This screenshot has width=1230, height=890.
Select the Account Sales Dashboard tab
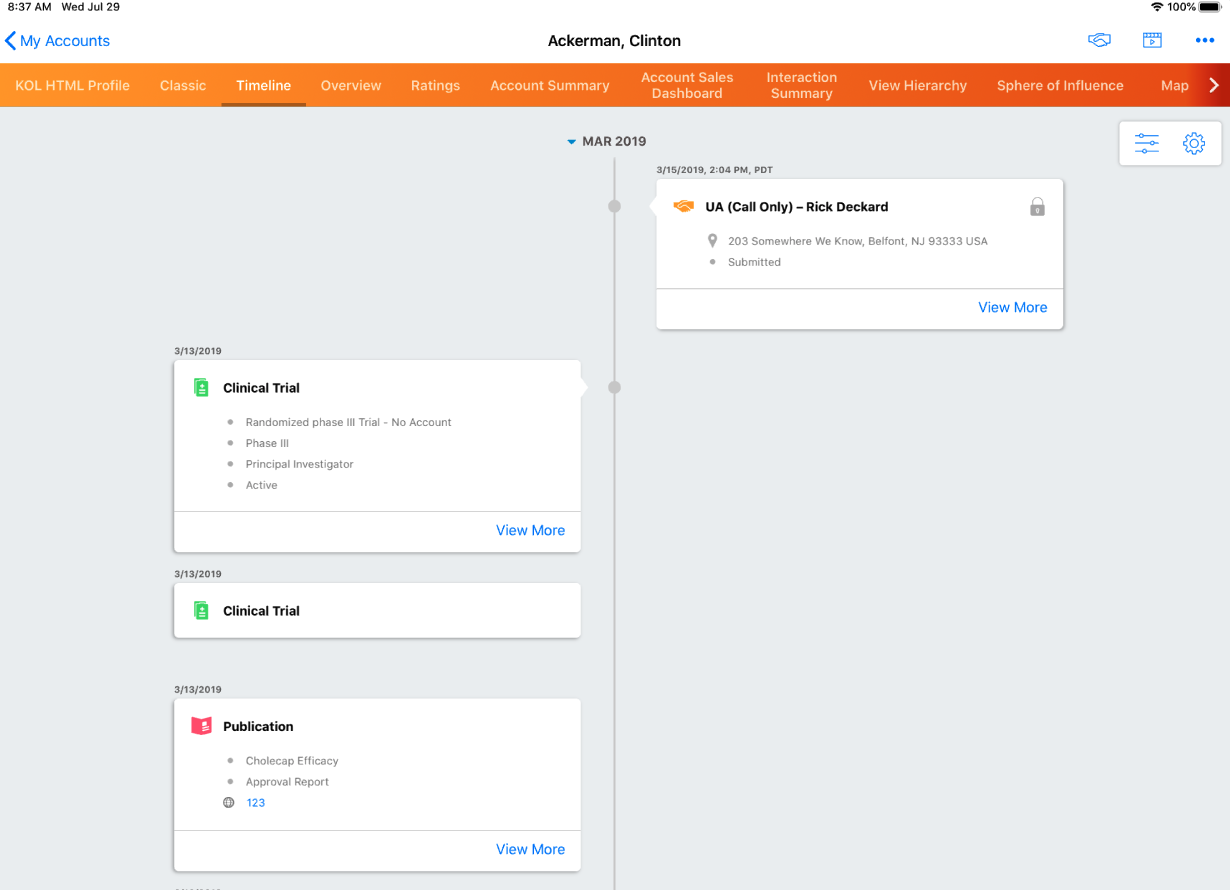(687, 86)
